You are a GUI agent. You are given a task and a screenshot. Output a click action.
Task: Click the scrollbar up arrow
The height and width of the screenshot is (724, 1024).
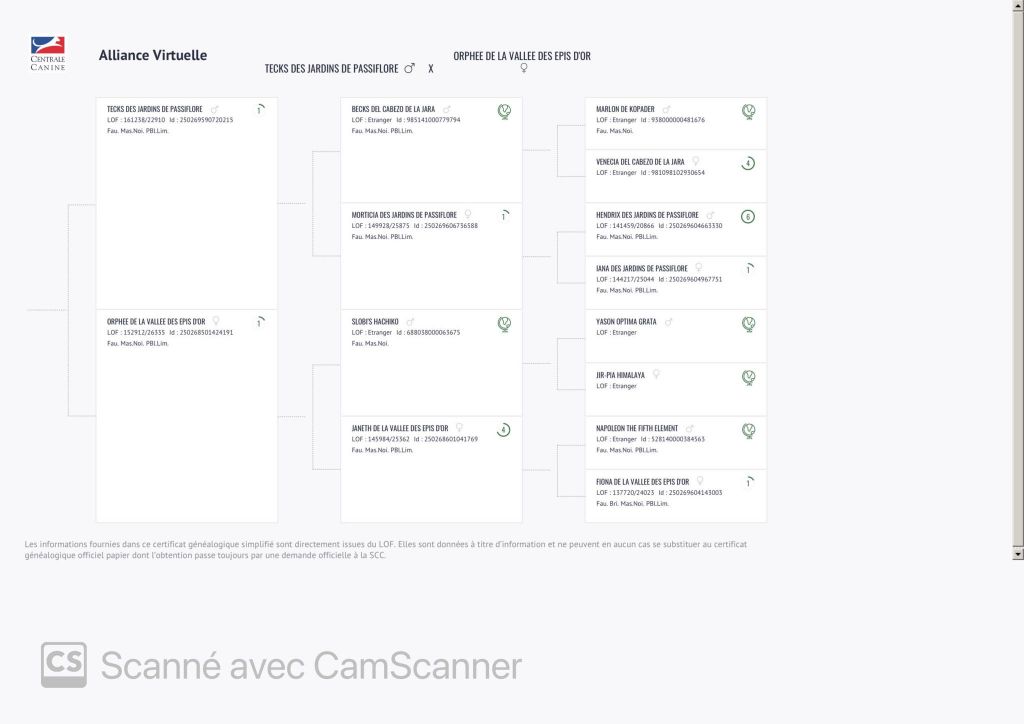1018,6
